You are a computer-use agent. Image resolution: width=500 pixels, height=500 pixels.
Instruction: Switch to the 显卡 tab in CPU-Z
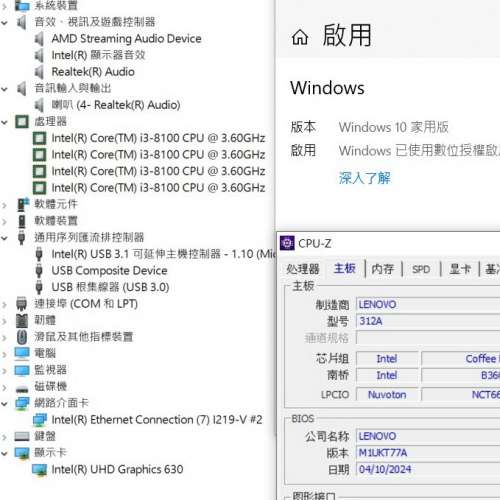(x=460, y=269)
